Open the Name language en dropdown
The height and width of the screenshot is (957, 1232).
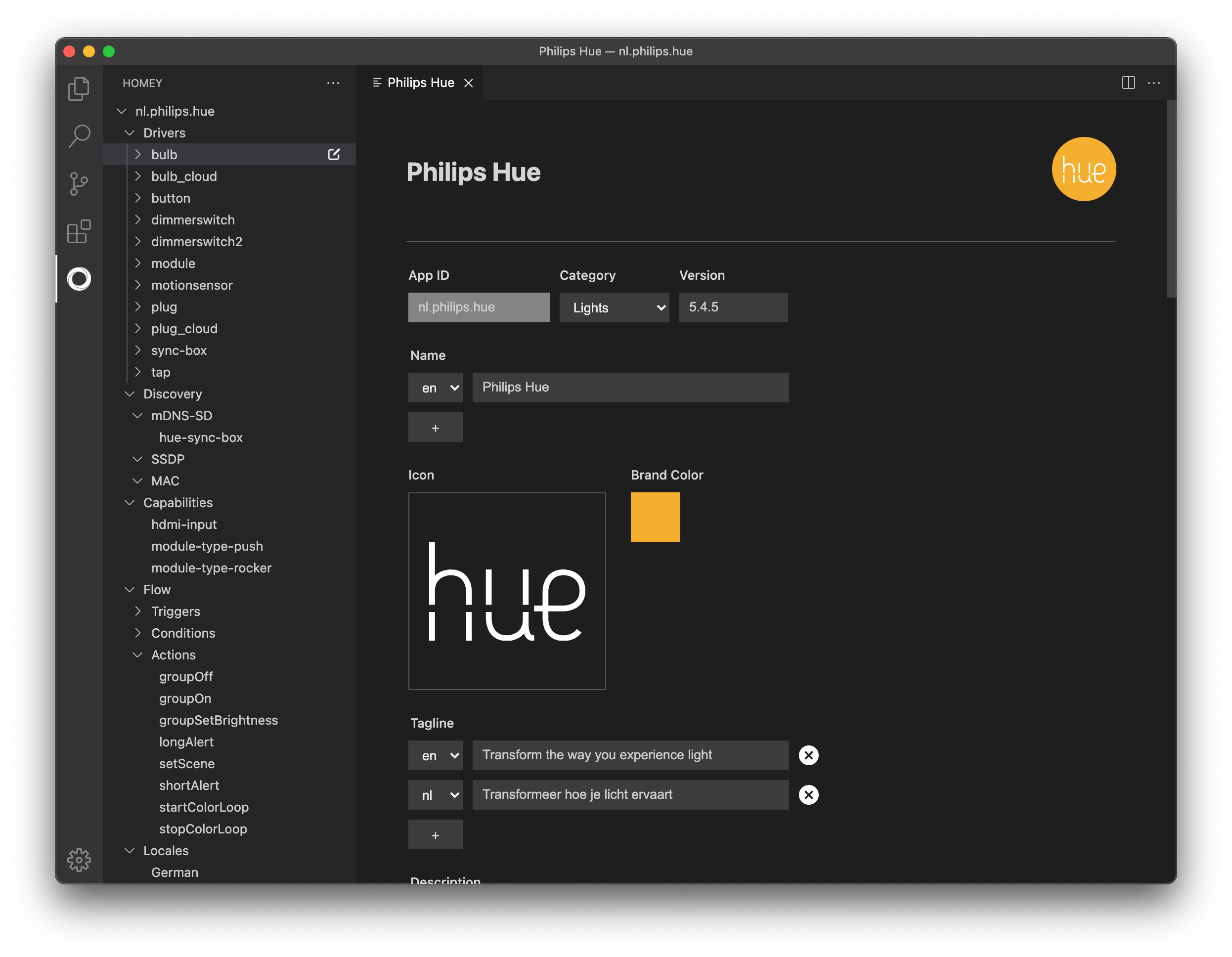(436, 388)
